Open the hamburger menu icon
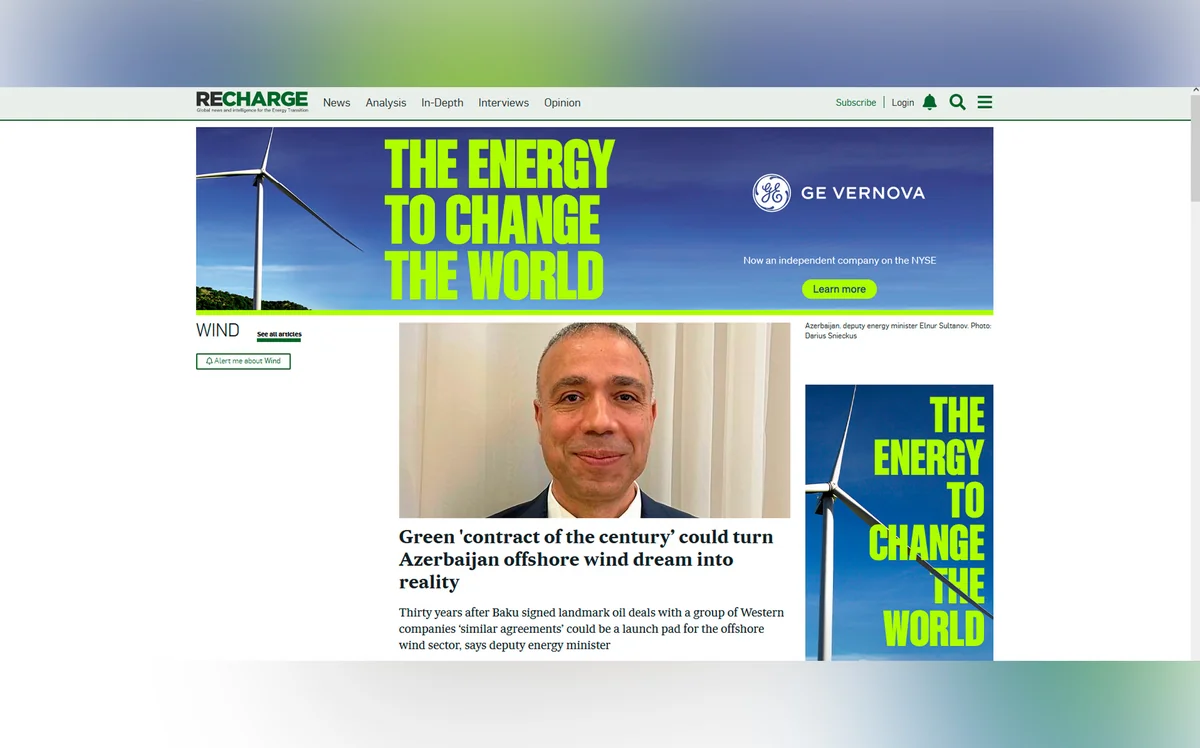1200x748 pixels. 985,102
